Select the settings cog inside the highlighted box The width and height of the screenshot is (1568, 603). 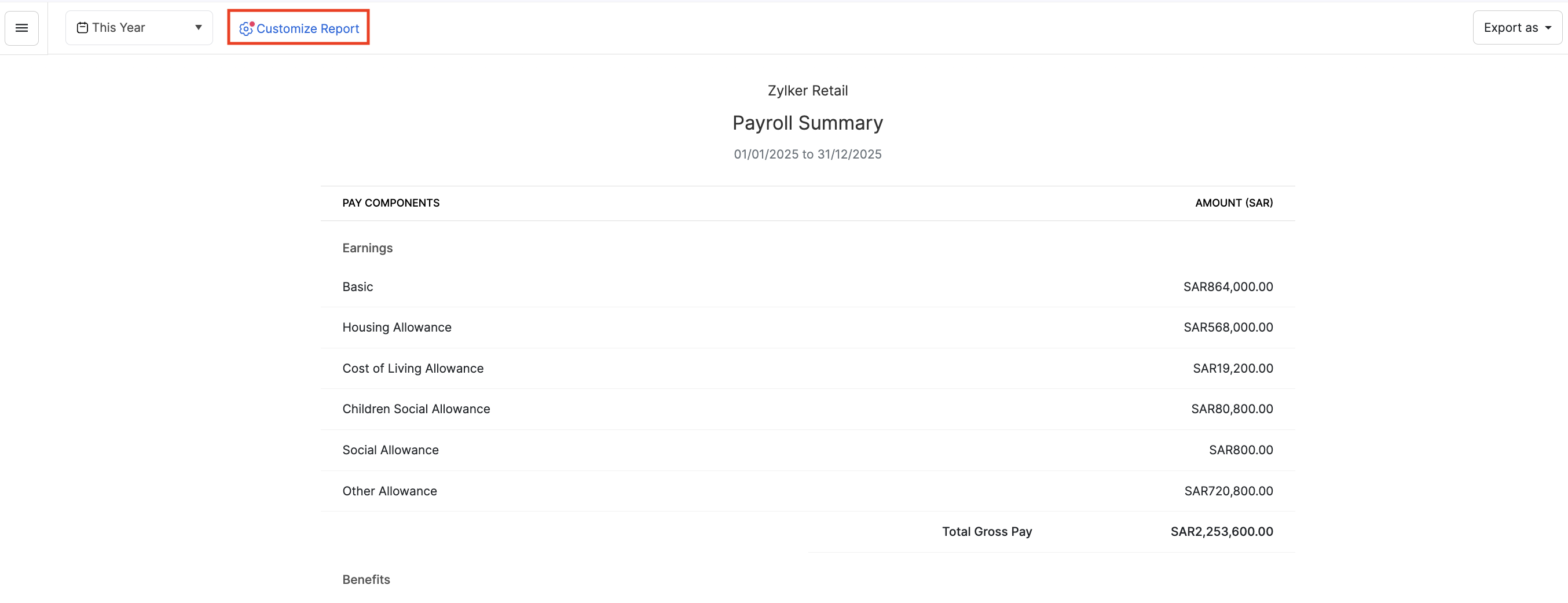(x=246, y=28)
